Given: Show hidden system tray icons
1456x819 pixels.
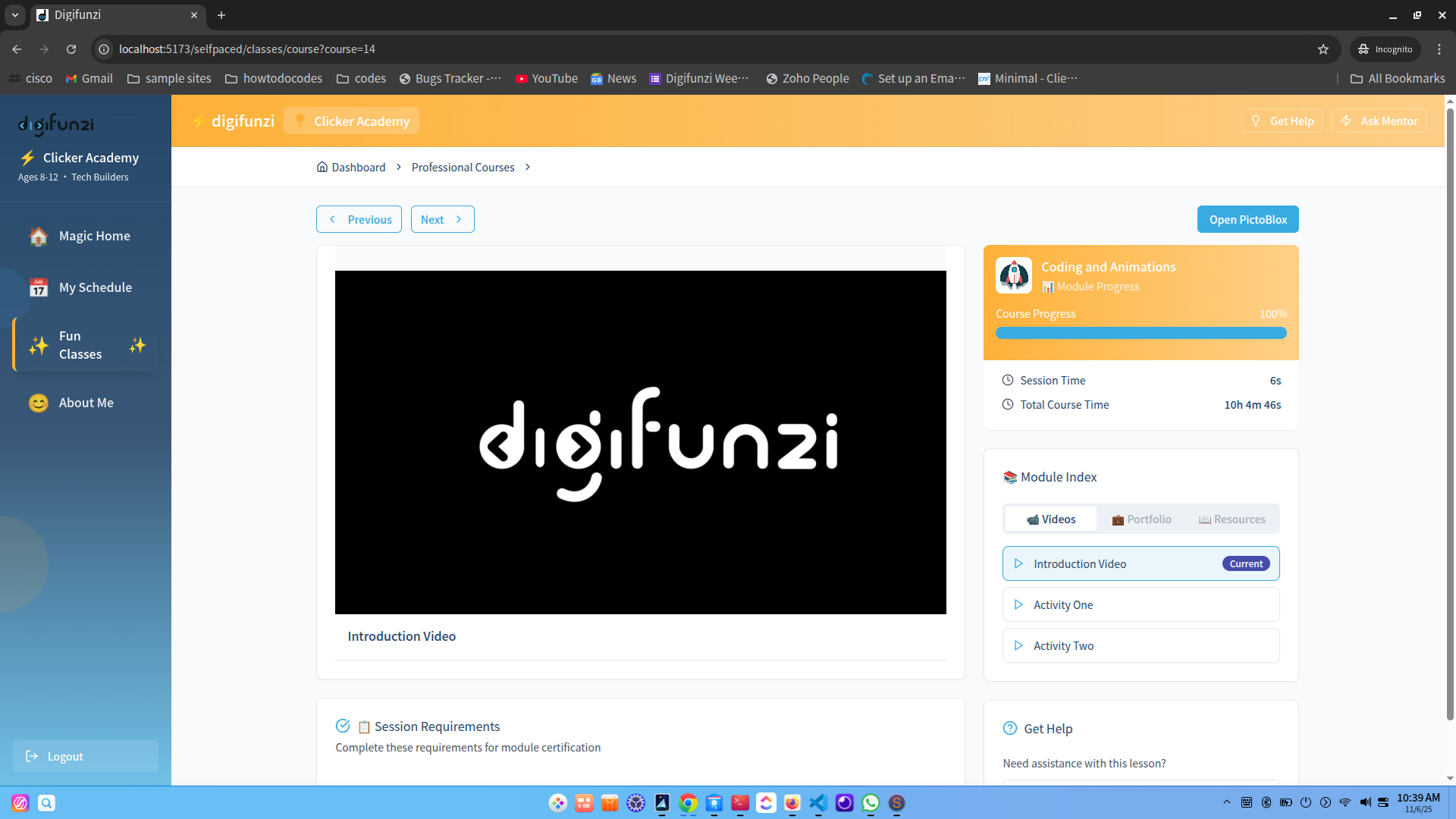Looking at the screenshot, I should [x=1226, y=802].
